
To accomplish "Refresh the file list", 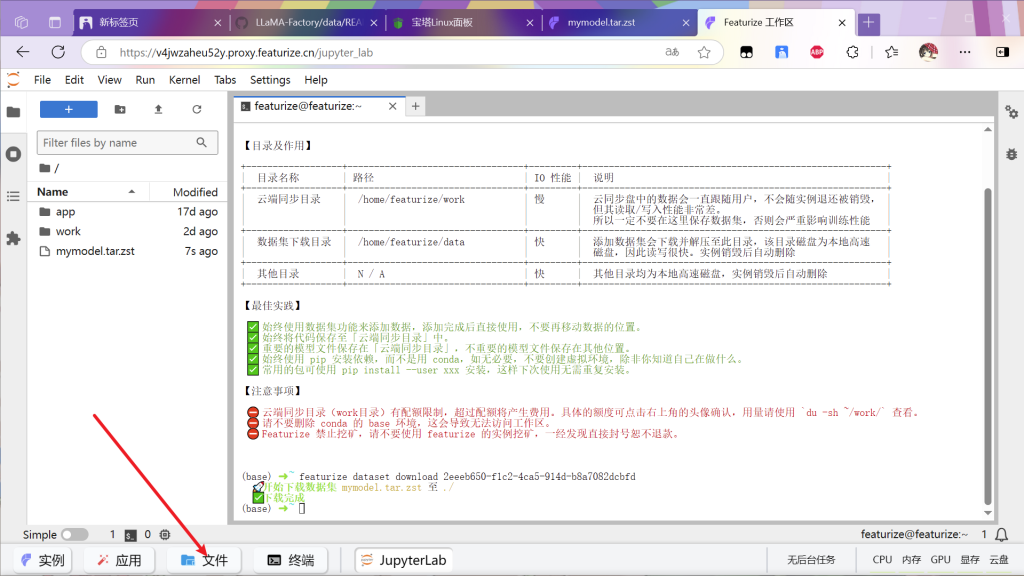I will (x=197, y=109).
